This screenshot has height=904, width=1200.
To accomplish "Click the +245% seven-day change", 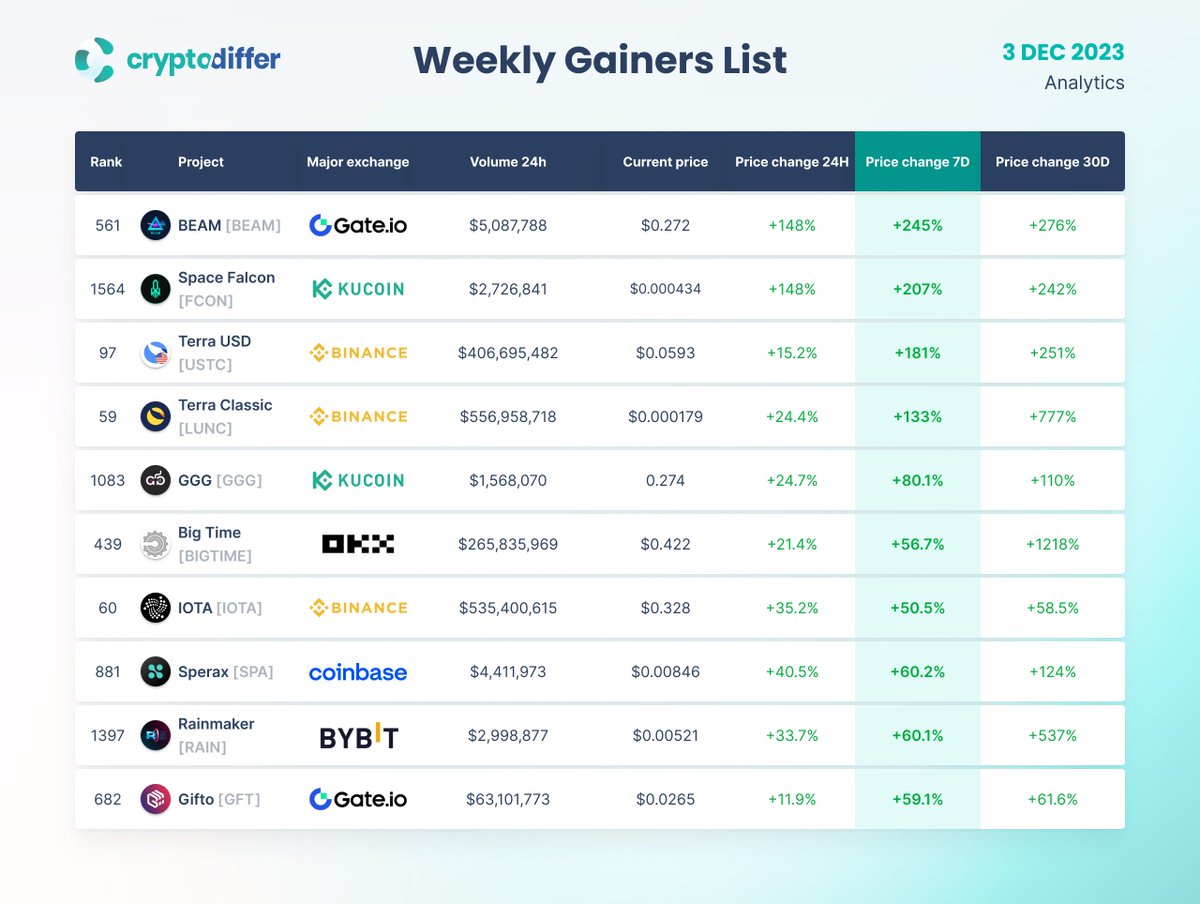I will 917,225.
